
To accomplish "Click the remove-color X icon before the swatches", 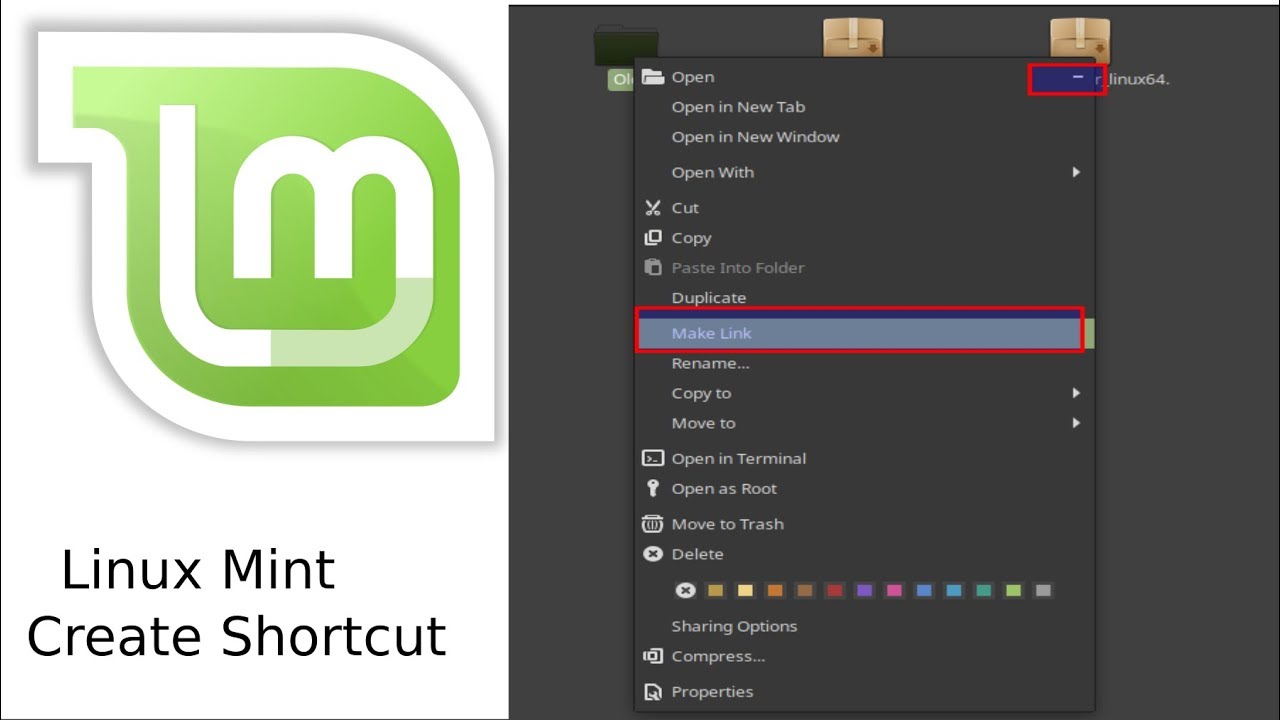I will tap(685, 591).
